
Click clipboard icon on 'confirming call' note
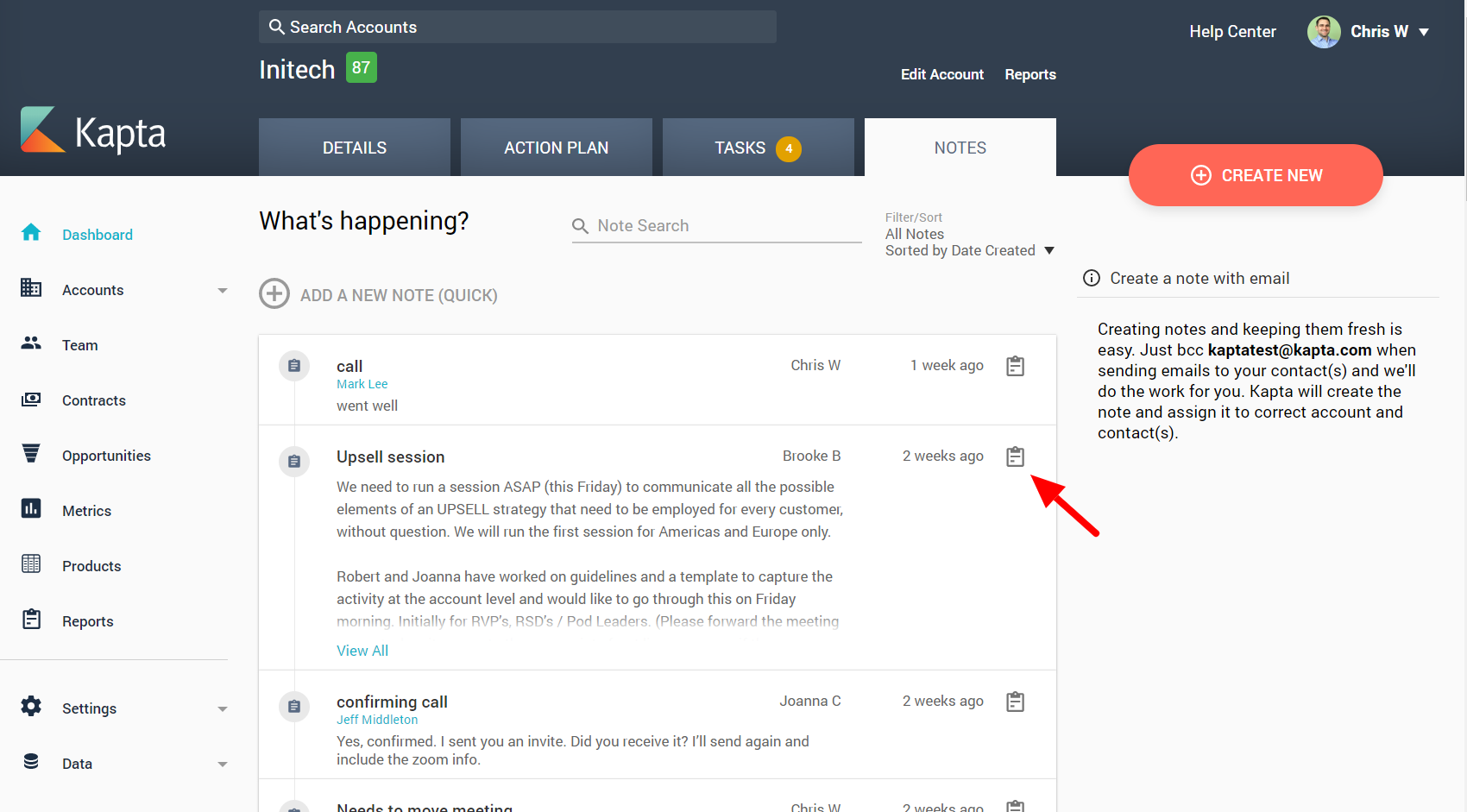(x=1016, y=702)
